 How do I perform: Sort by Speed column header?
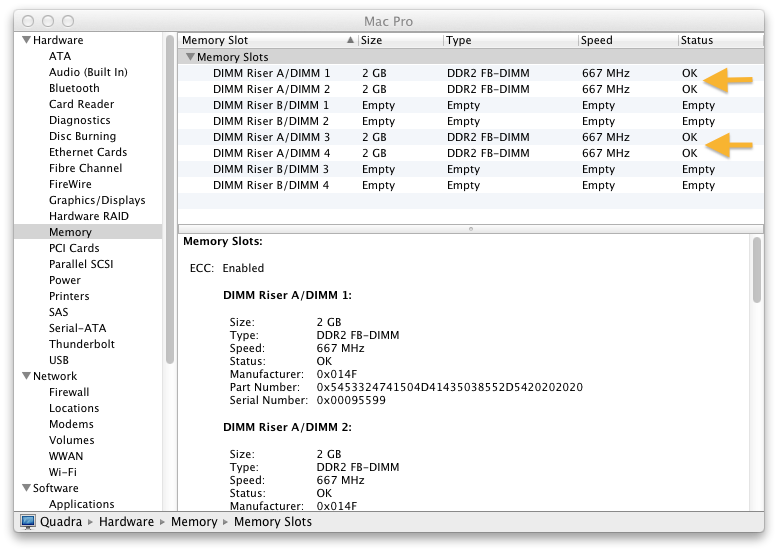[628, 40]
